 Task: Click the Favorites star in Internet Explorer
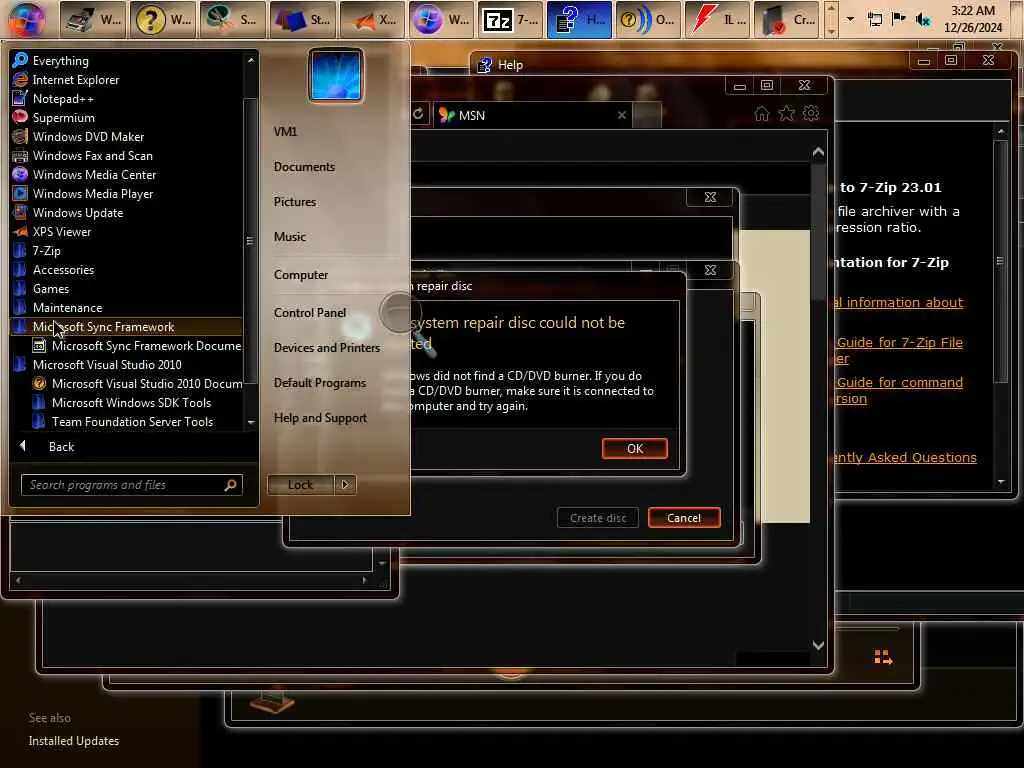(x=786, y=114)
